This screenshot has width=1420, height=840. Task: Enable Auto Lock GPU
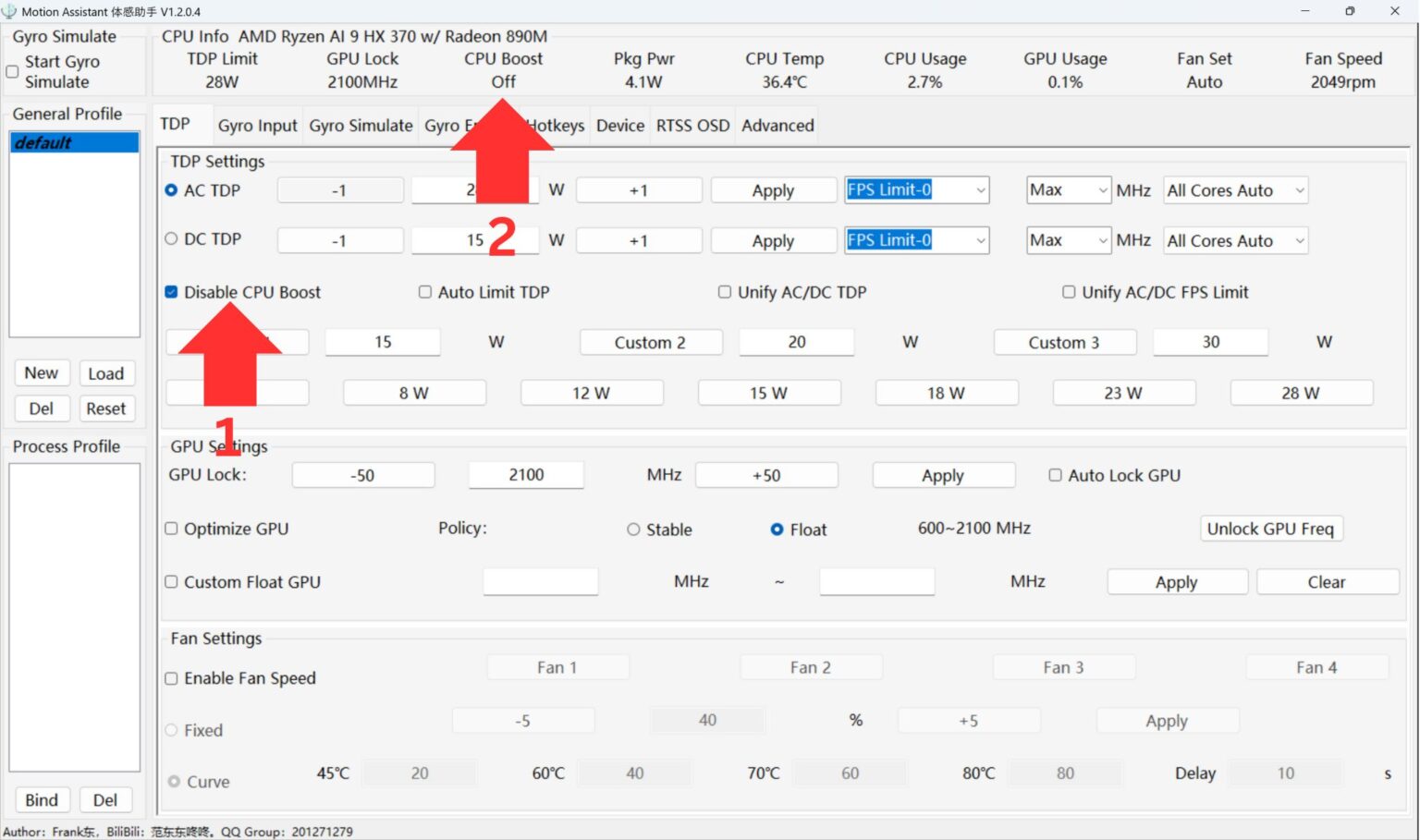click(x=1055, y=475)
